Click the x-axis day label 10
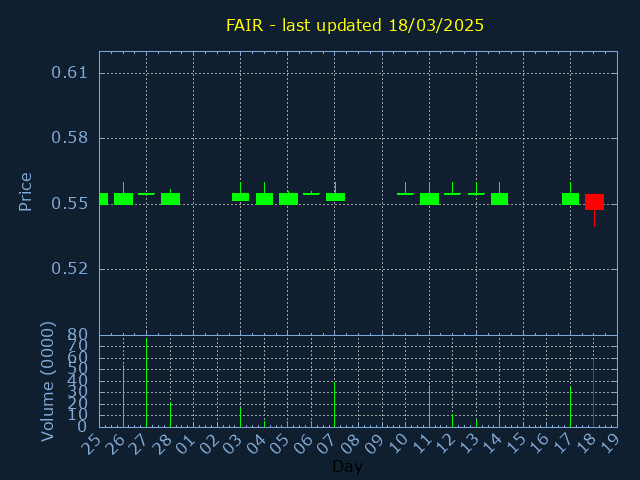640x480 pixels. point(397,443)
